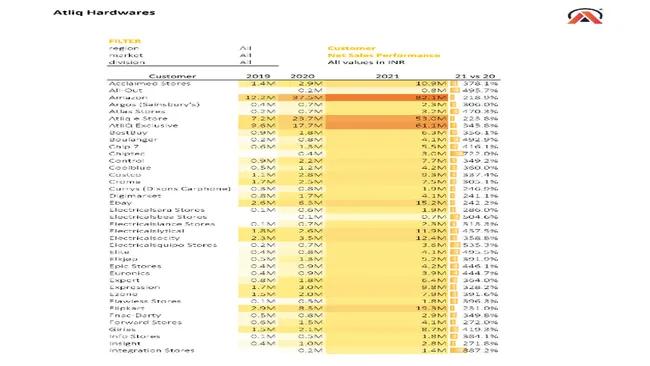
Task: Select the "Electricalsara Stores" customer name
Action: point(157,210)
